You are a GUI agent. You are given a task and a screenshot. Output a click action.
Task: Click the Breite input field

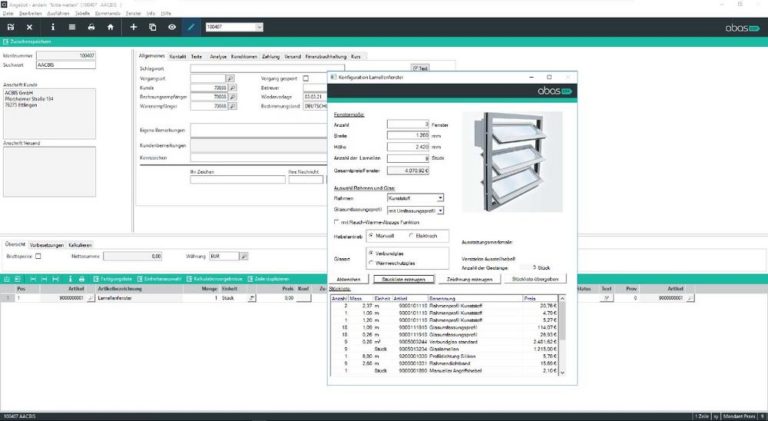pyautogui.click(x=408, y=133)
